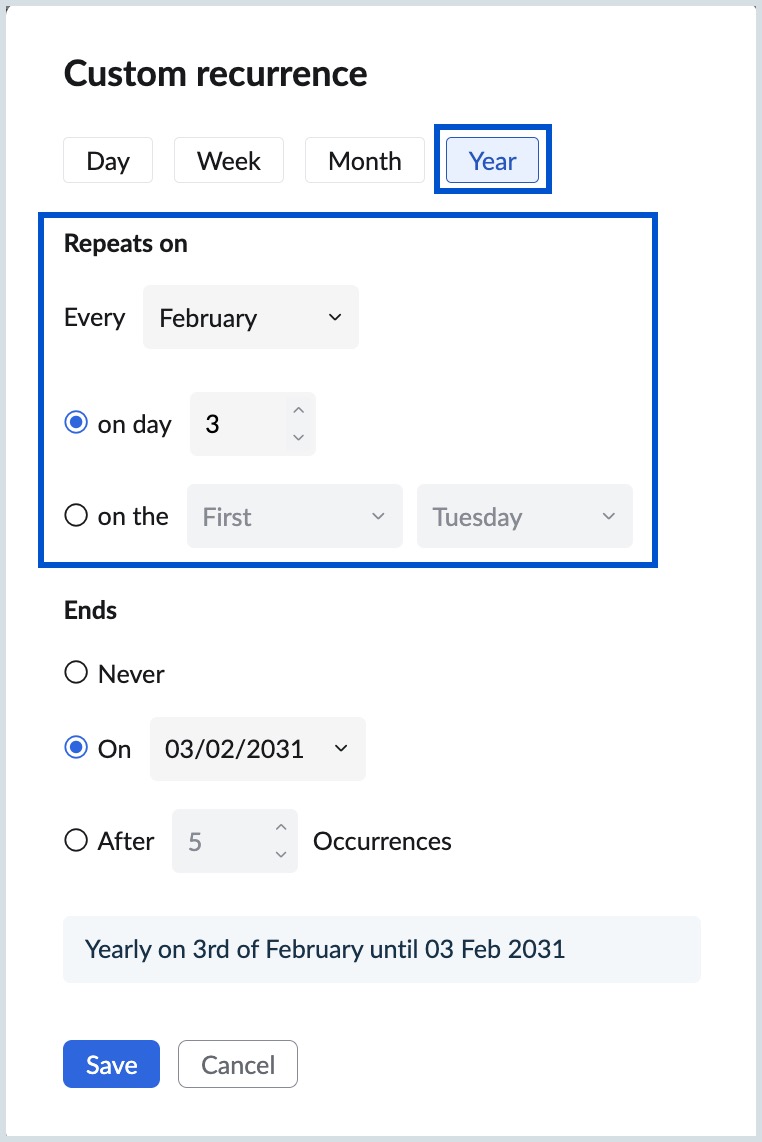Select the 'On' end date option
The width and height of the screenshot is (762, 1142).
point(76,747)
